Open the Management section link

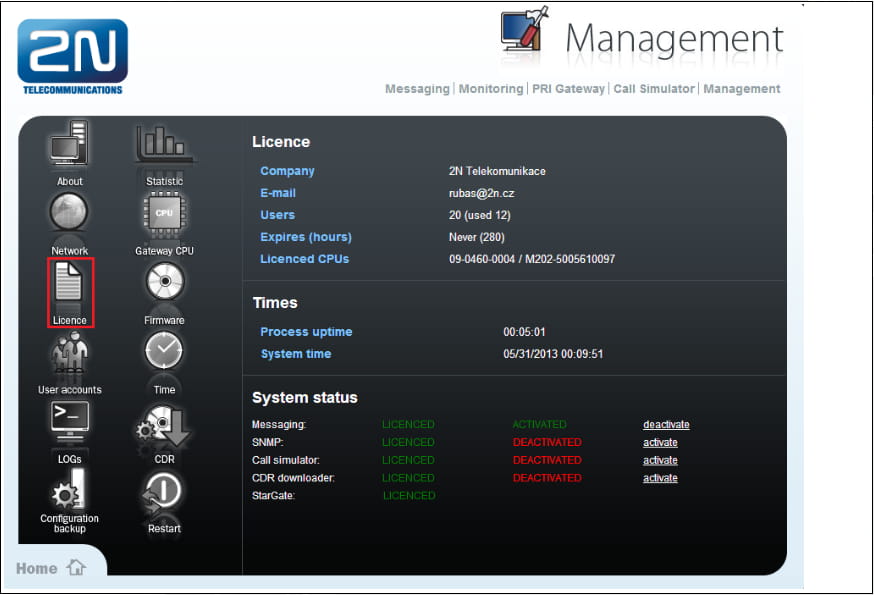(741, 89)
